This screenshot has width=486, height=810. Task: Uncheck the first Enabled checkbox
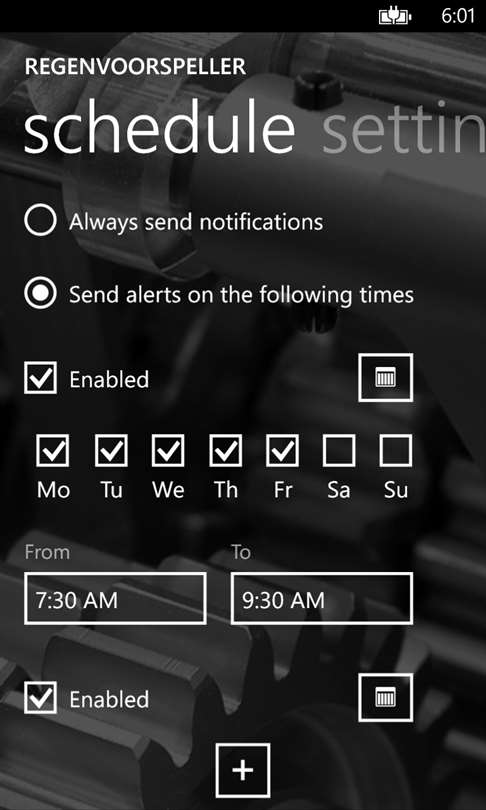coord(40,378)
